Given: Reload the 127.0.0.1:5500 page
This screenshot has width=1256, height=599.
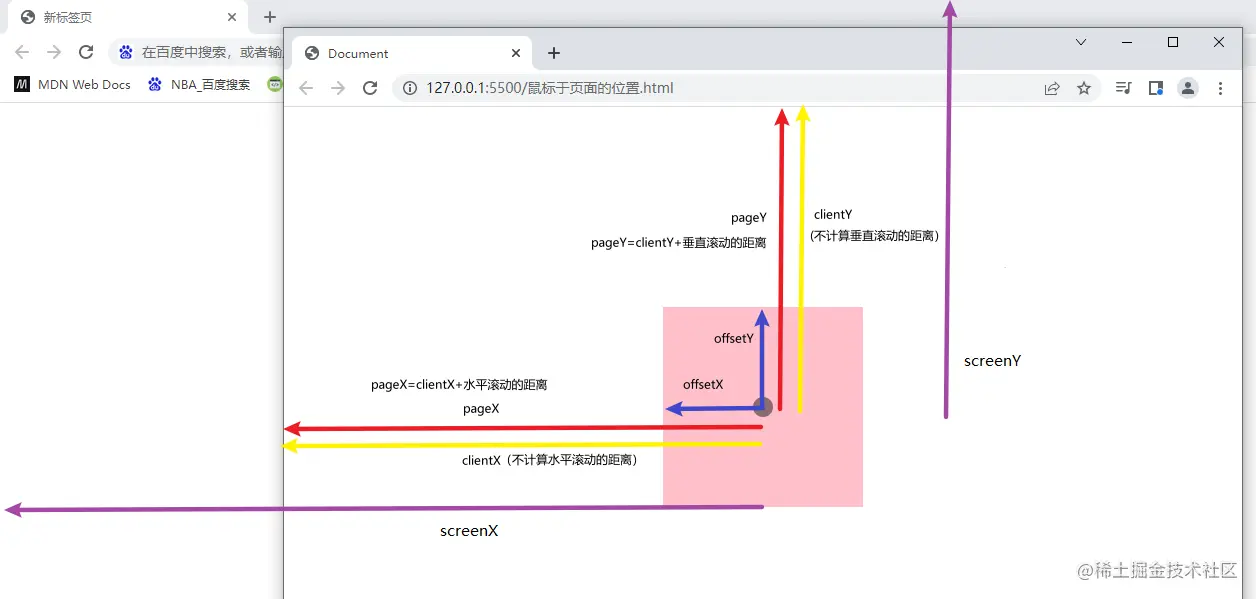Looking at the screenshot, I should pyautogui.click(x=370, y=88).
